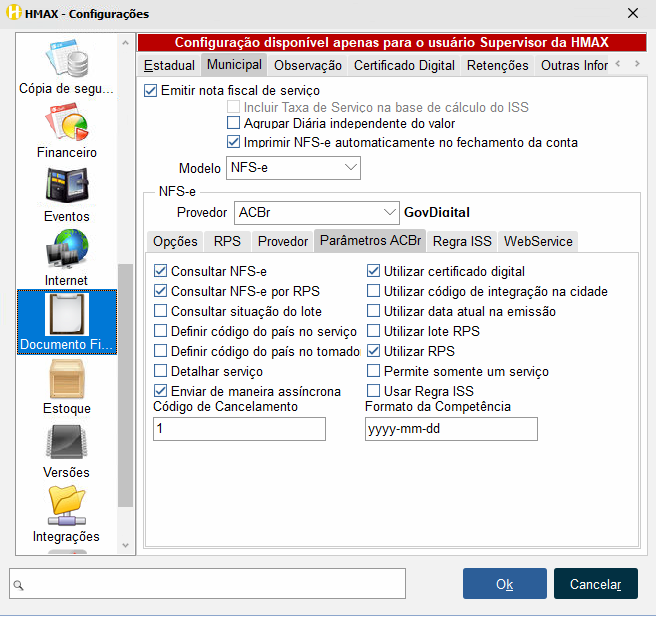Image resolution: width=656 pixels, height=617 pixels.
Task: Open the Cópia de segurança sidebar icon
Action: (x=67, y=62)
